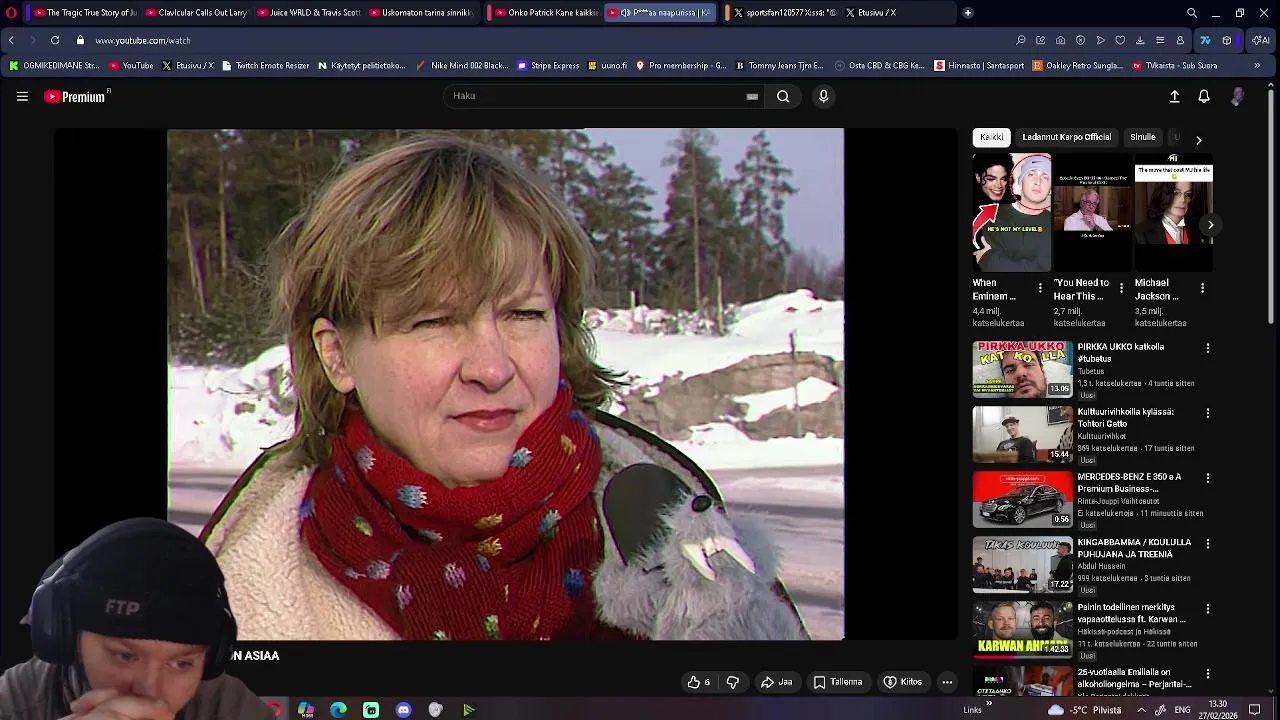Like the video with thumbs up

[x=698, y=682]
